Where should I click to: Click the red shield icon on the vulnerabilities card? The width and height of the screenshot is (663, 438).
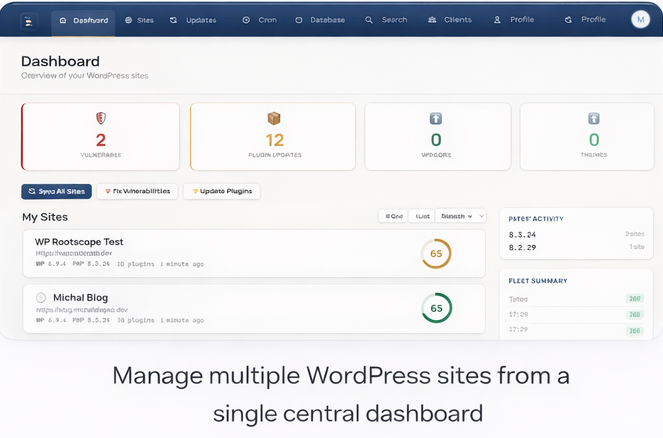pos(101,118)
